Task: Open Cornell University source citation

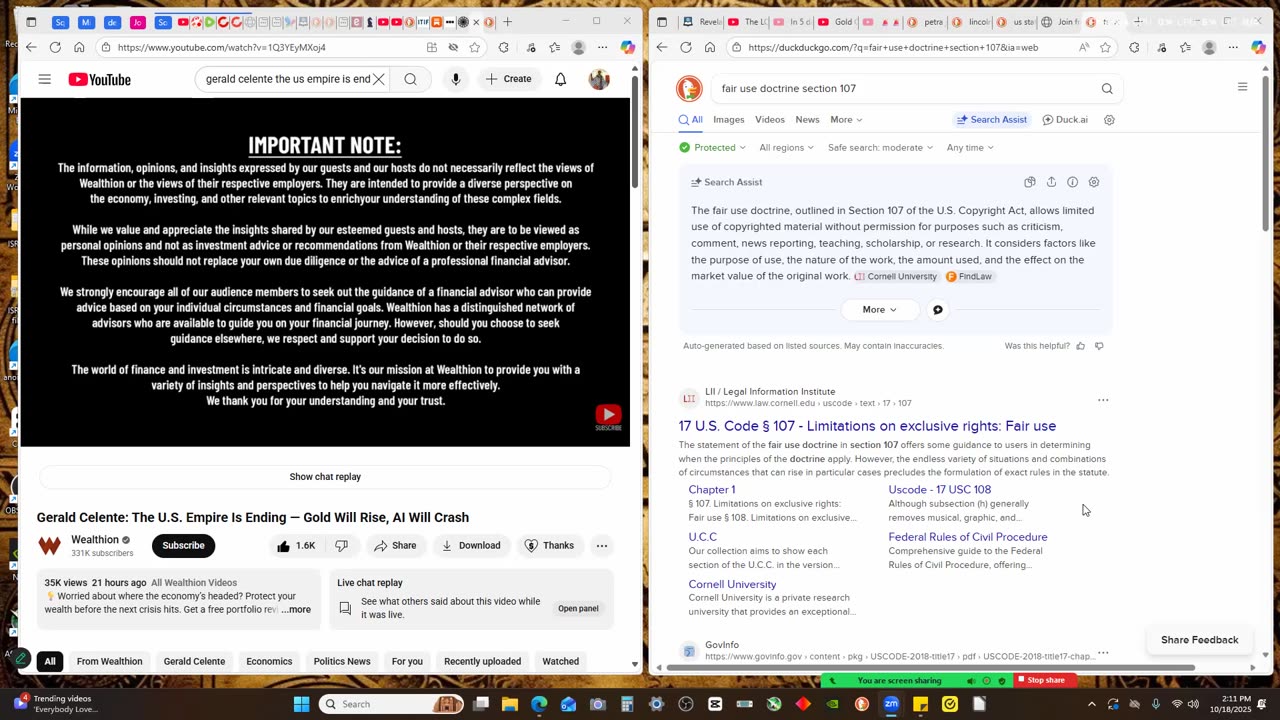Action: [x=896, y=276]
